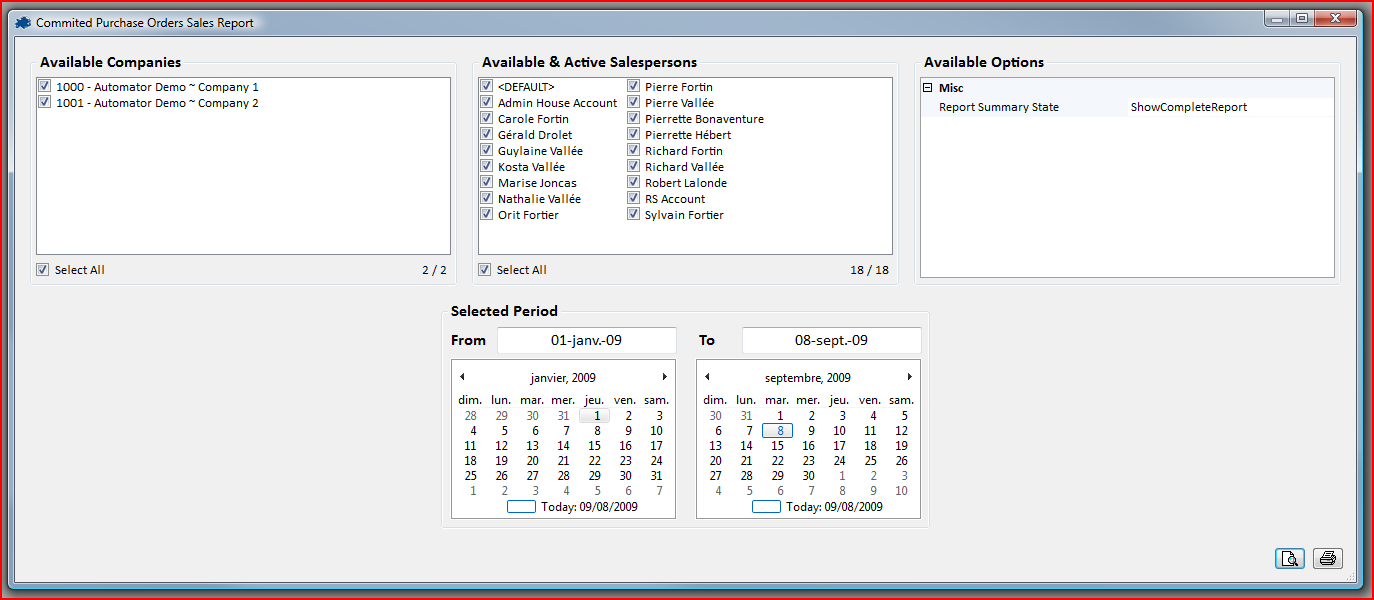Viewport: 1374px width, 600px height.
Task: Select 15 in the January calendar
Action: [x=595, y=446]
